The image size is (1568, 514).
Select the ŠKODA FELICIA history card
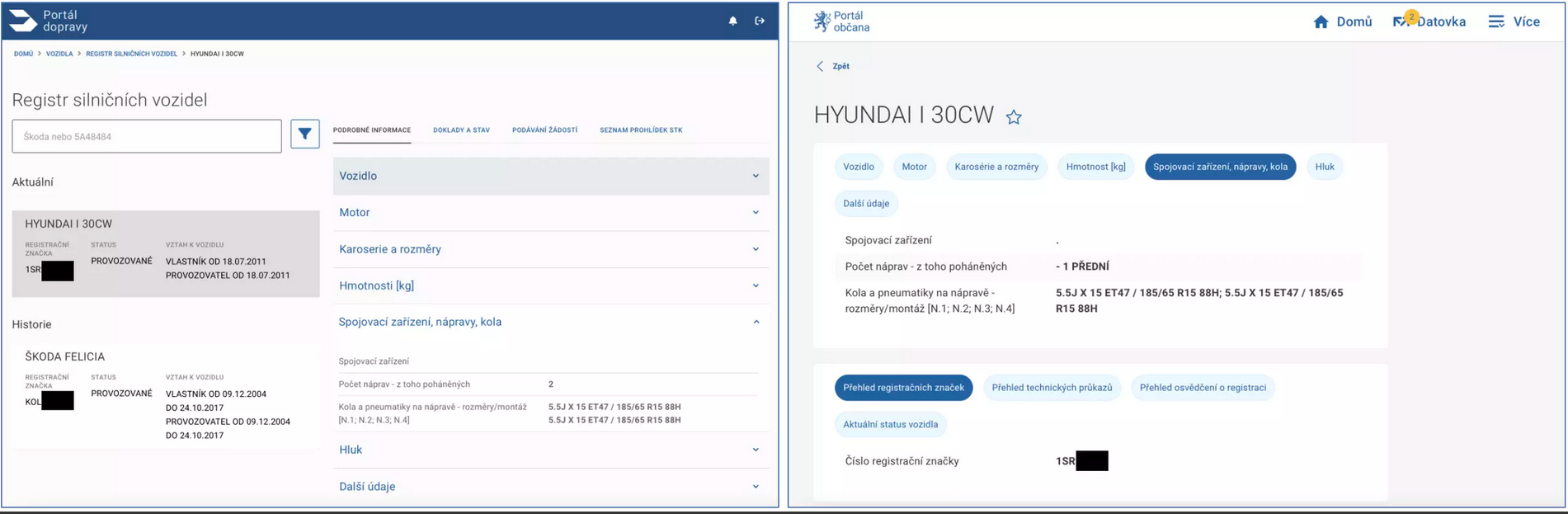166,396
